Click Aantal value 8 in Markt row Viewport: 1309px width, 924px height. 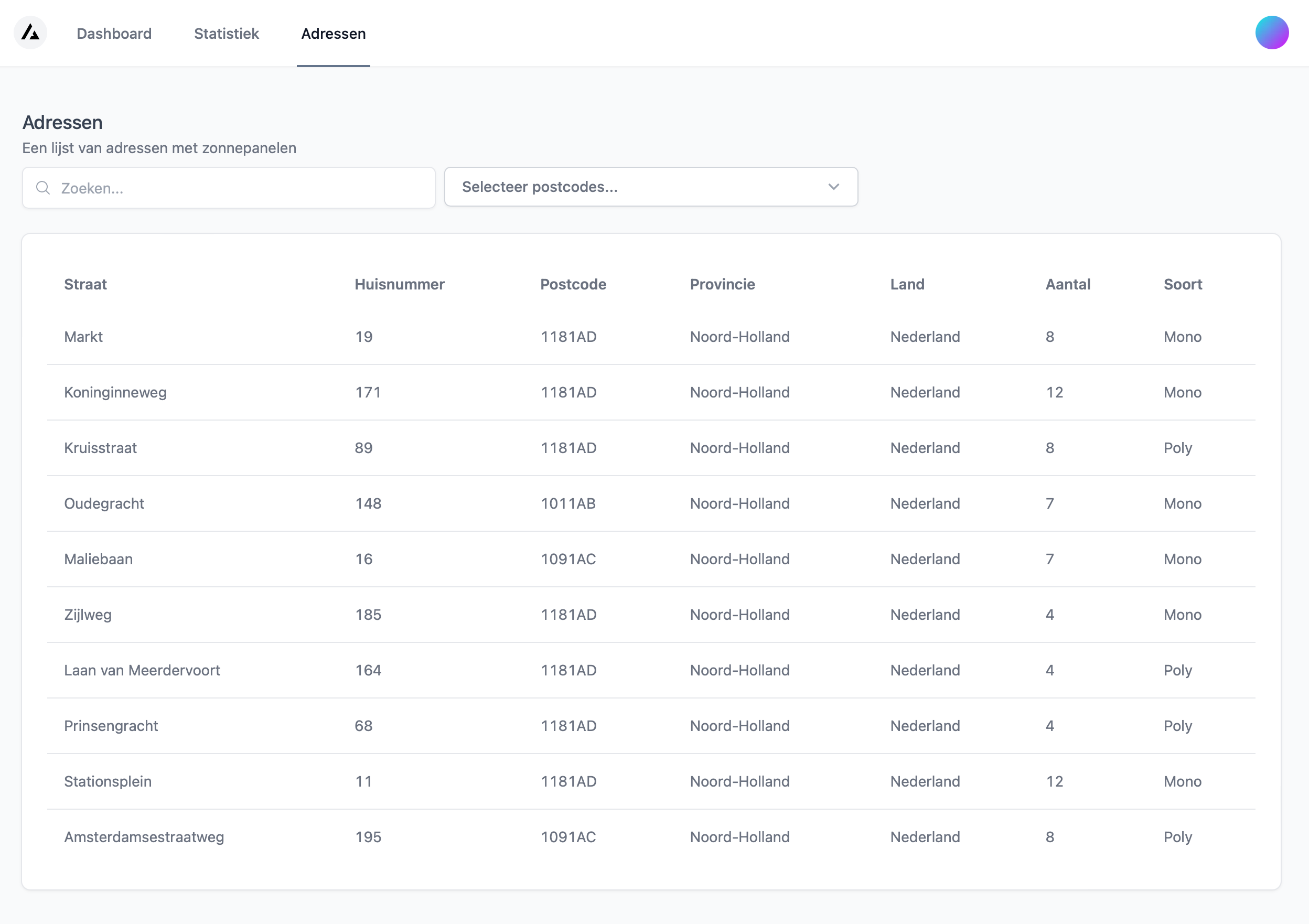coord(1049,337)
